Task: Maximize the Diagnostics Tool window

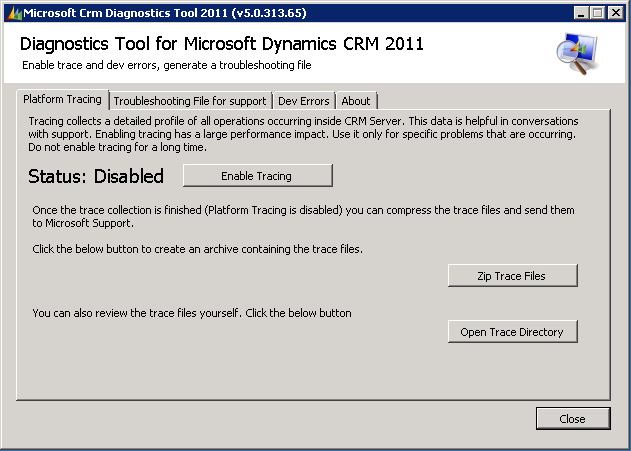Action: coord(598,13)
